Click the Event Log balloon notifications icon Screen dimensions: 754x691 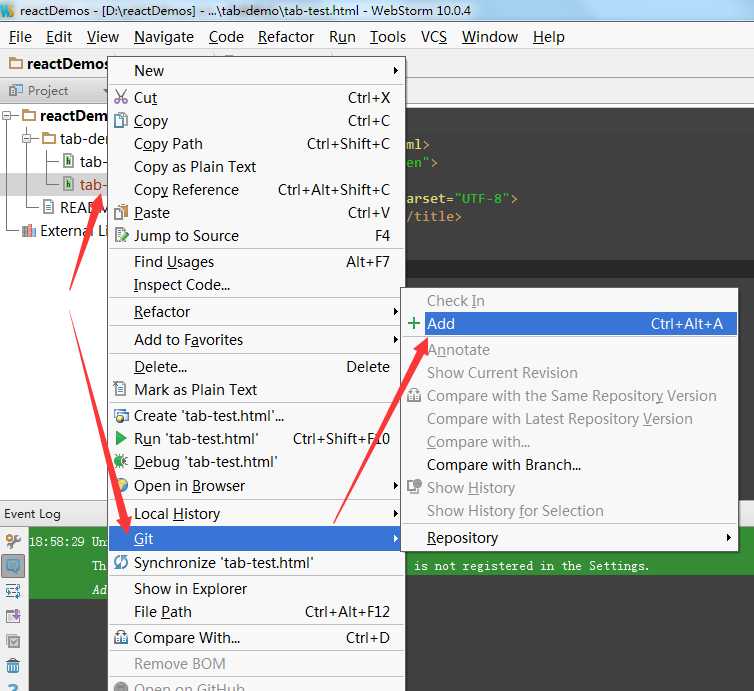(13, 566)
